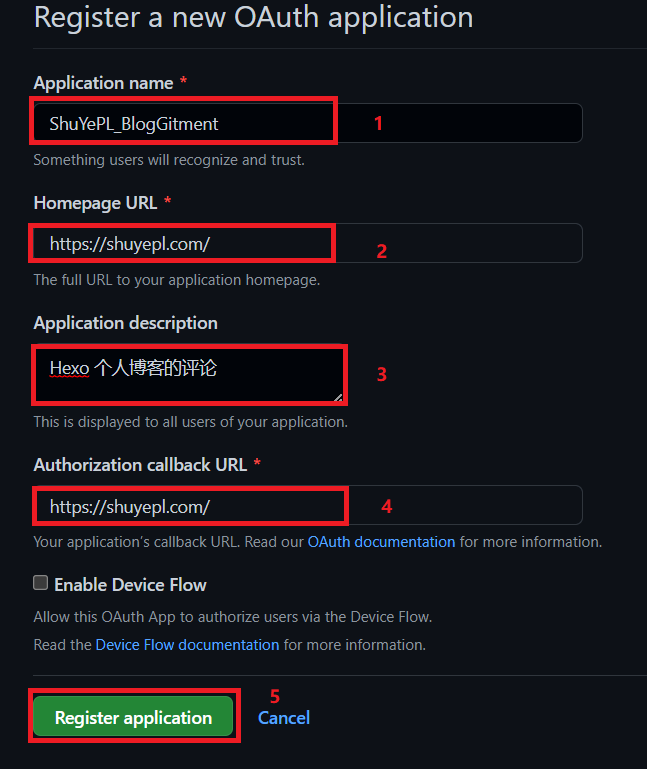
Task: Open the OAuth documentation link
Action: pyautogui.click(x=381, y=542)
